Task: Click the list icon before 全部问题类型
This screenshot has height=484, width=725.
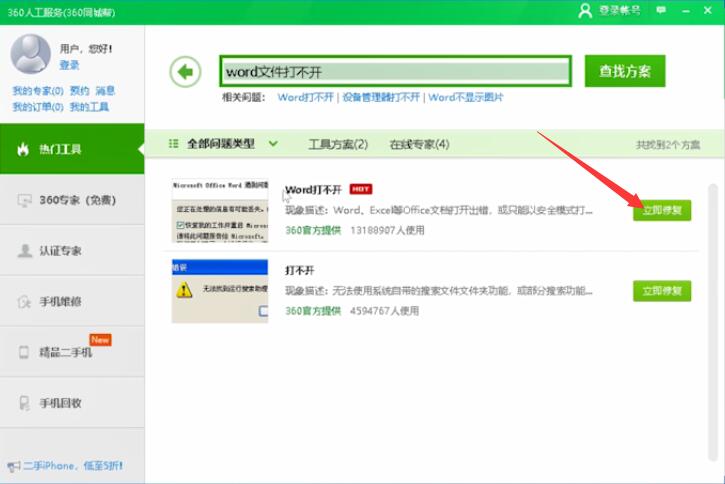Action: point(173,144)
